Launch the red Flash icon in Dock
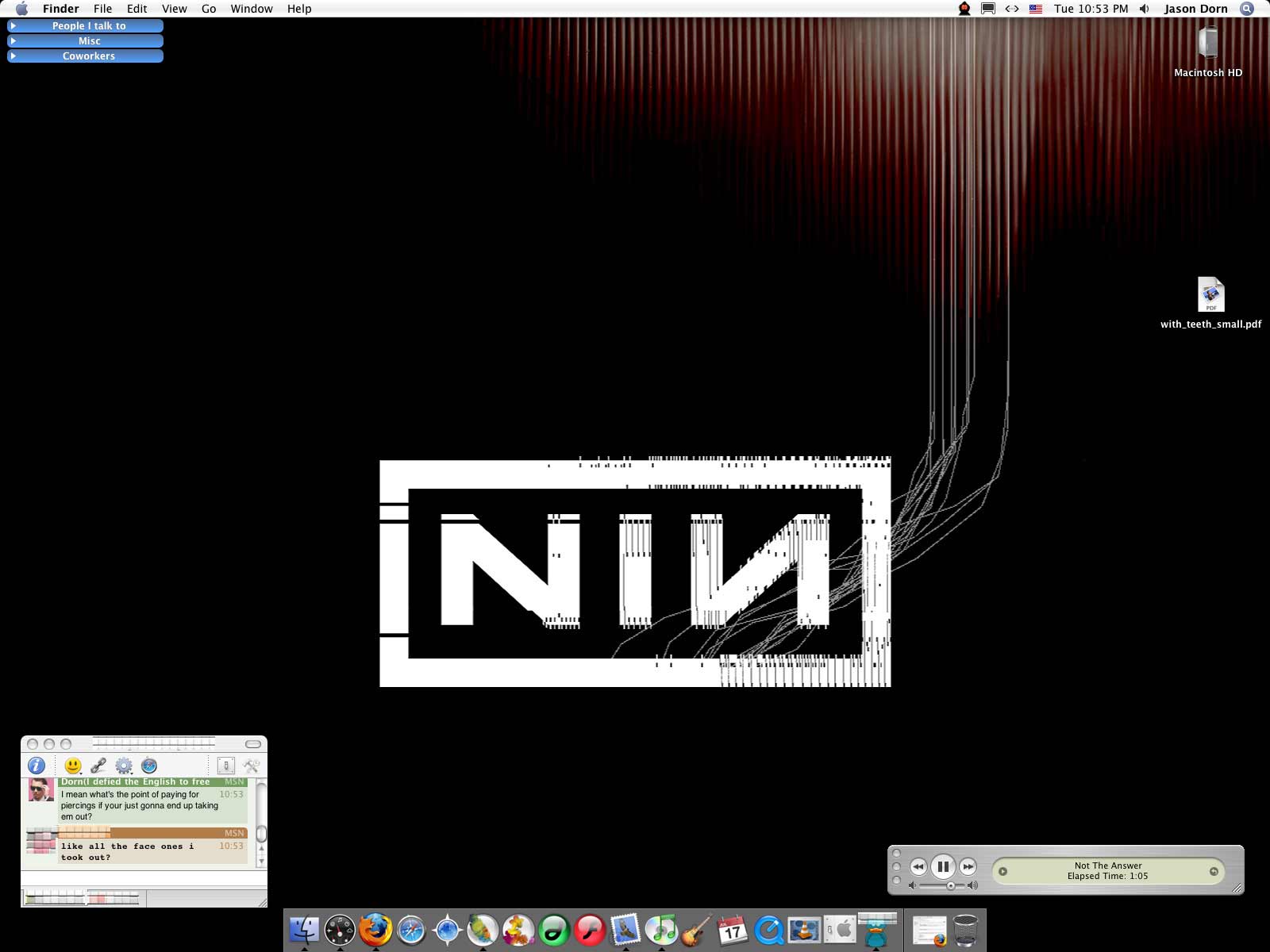 pyautogui.click(x=590, y=929)
